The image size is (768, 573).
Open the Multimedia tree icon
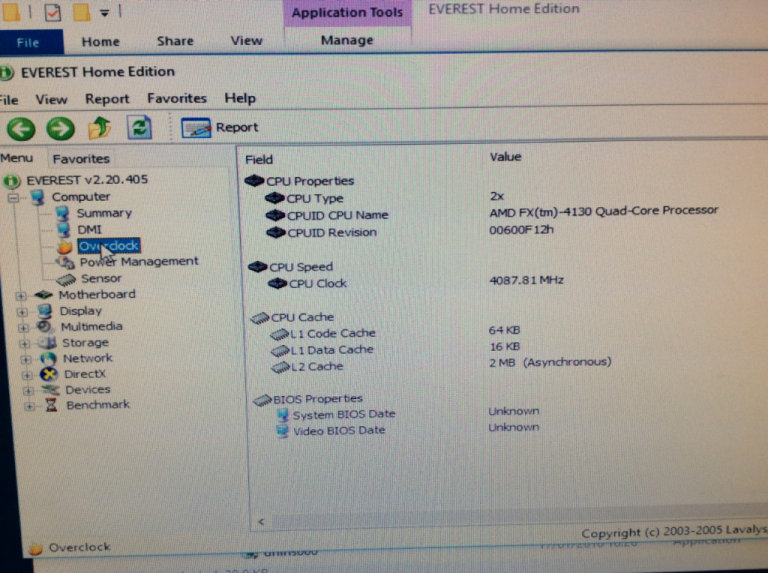pos(45,326)
